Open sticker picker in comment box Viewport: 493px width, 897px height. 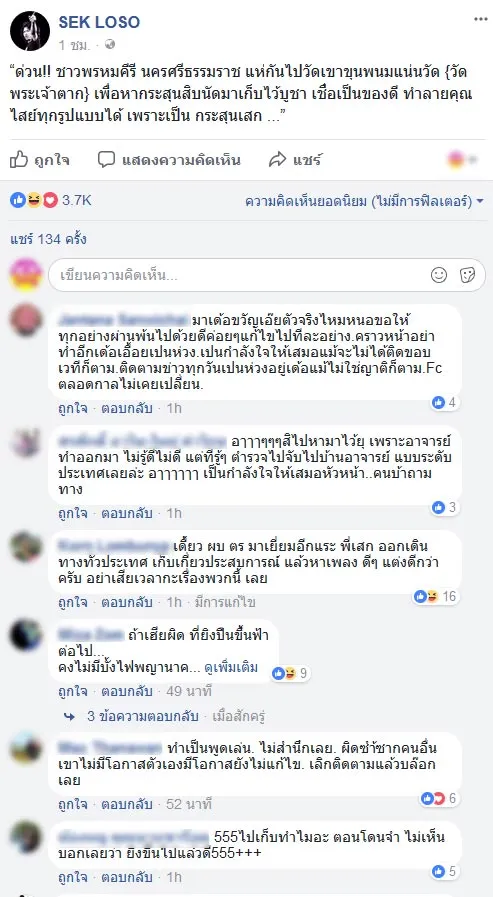tap(468, 275)
